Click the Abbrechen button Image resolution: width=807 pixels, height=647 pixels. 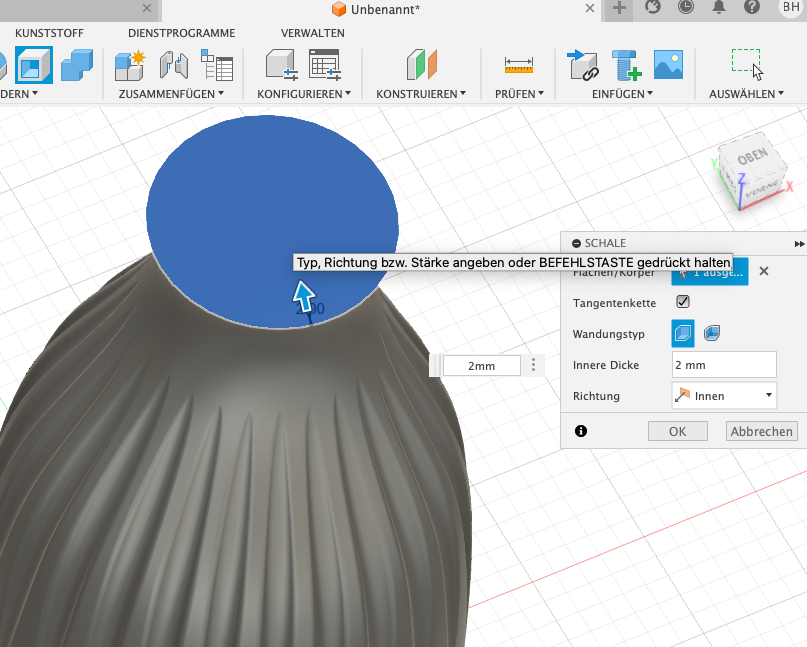point(761,432)
